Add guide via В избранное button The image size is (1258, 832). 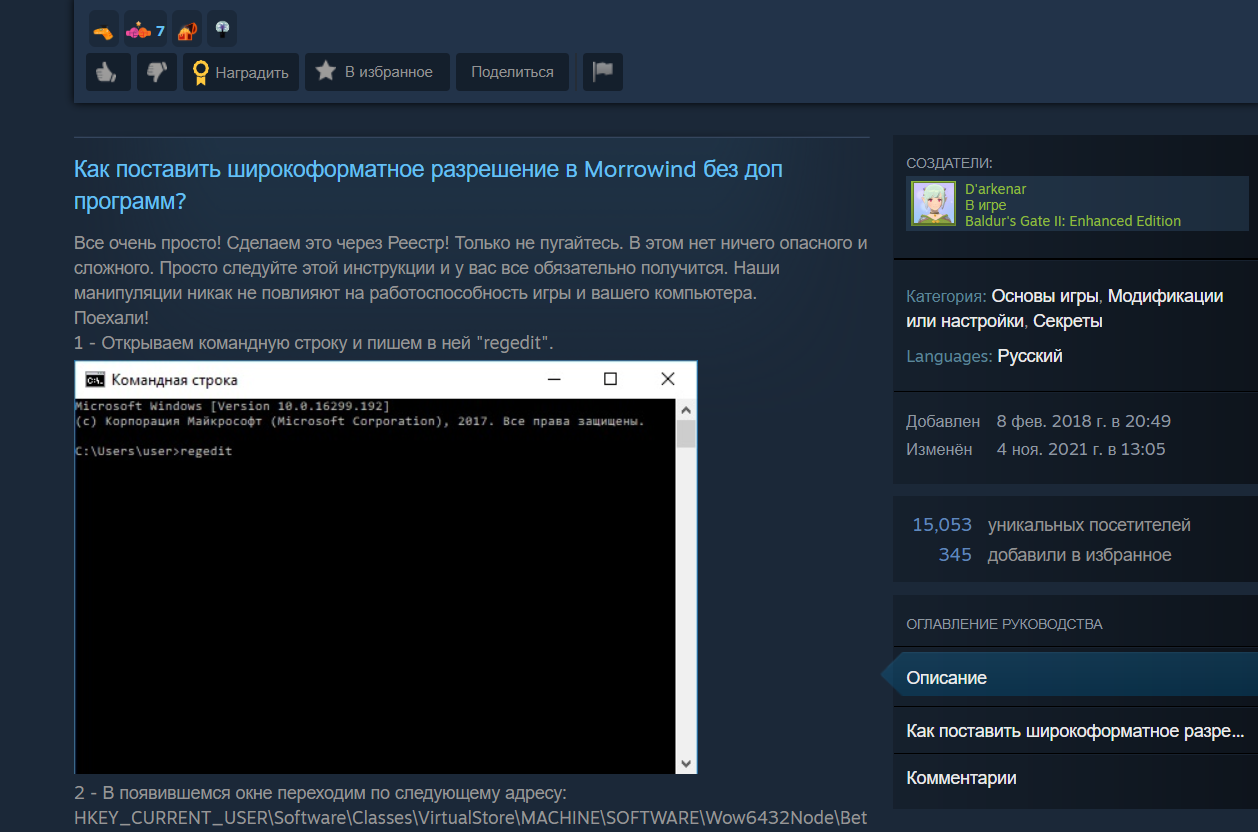[x=377, y=72]
